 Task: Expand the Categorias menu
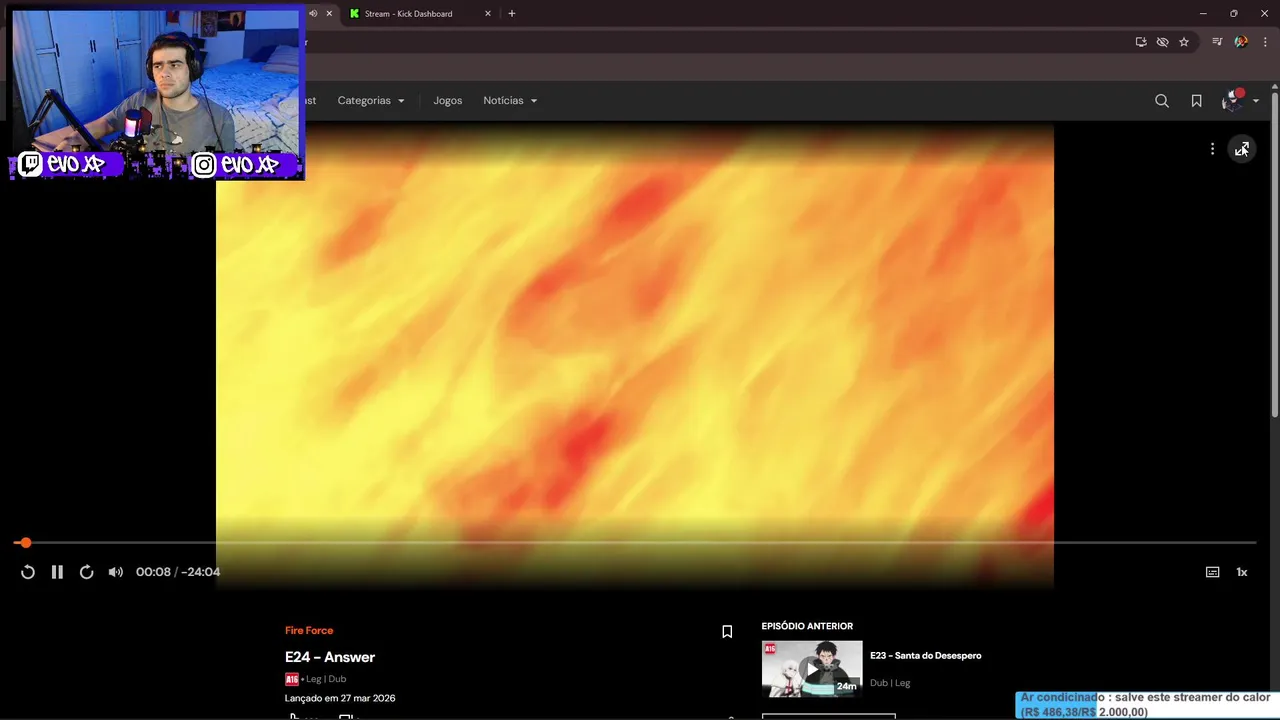[371, 101]
